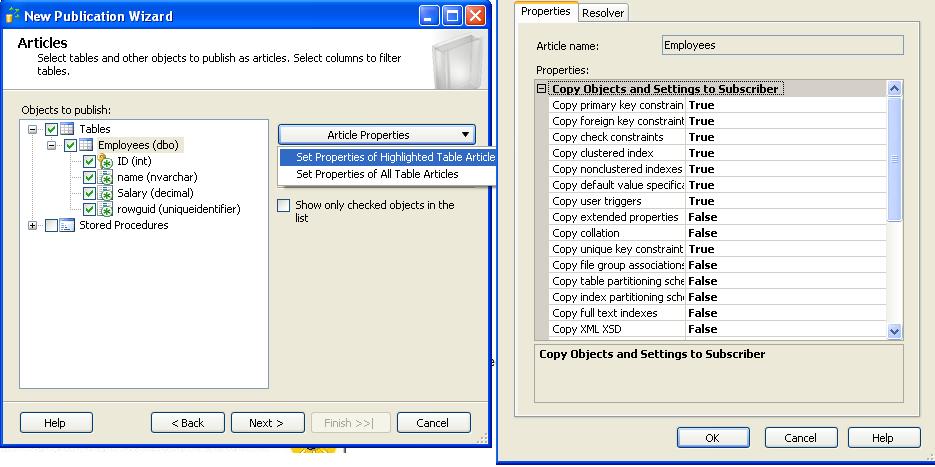Click the Article name field
Screen dimensions: 935x467
click(x=783, y=45)
